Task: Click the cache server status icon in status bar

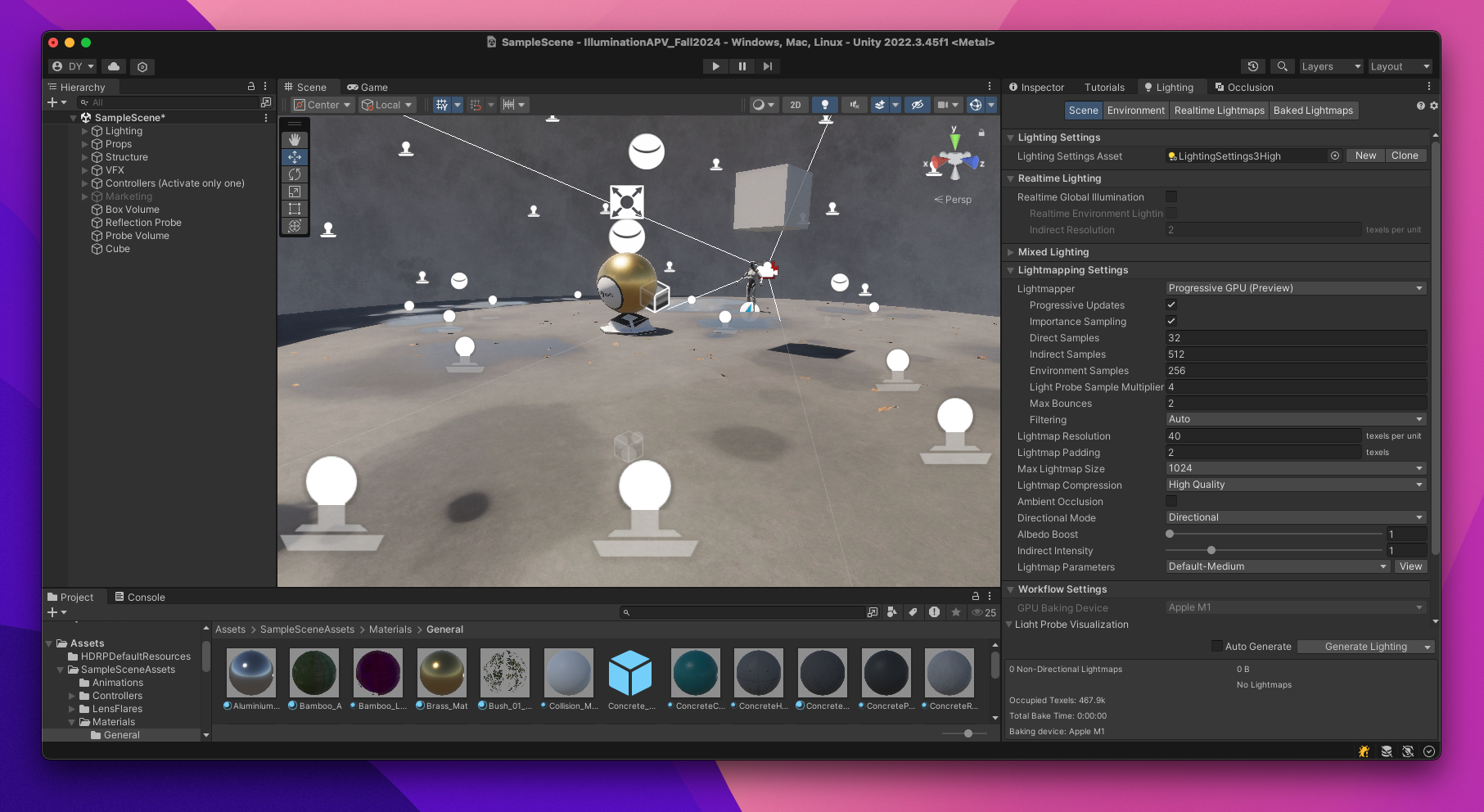Action: (x=1387, y=751)
